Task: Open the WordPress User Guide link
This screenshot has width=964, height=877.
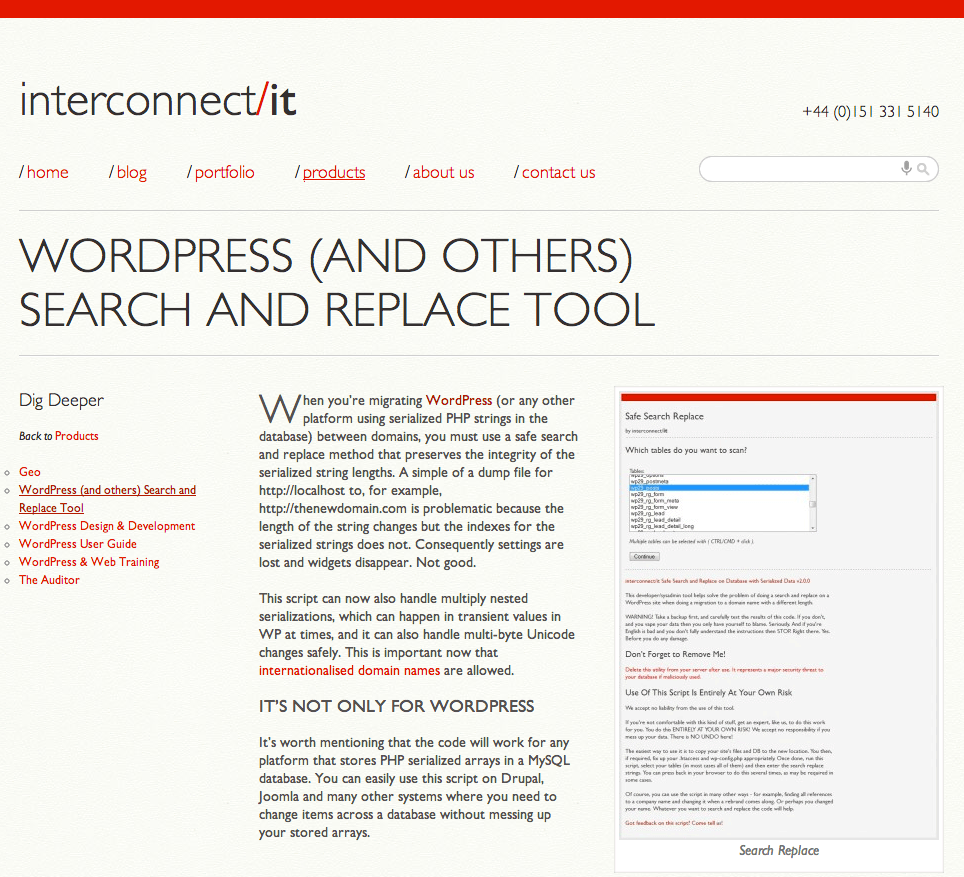Action: tap(78, 544)
